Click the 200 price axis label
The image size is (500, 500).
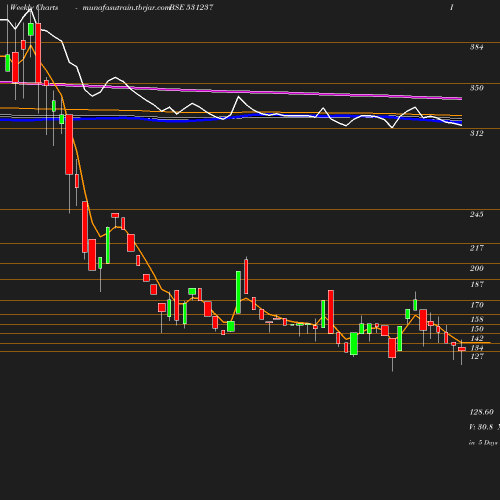476,268
